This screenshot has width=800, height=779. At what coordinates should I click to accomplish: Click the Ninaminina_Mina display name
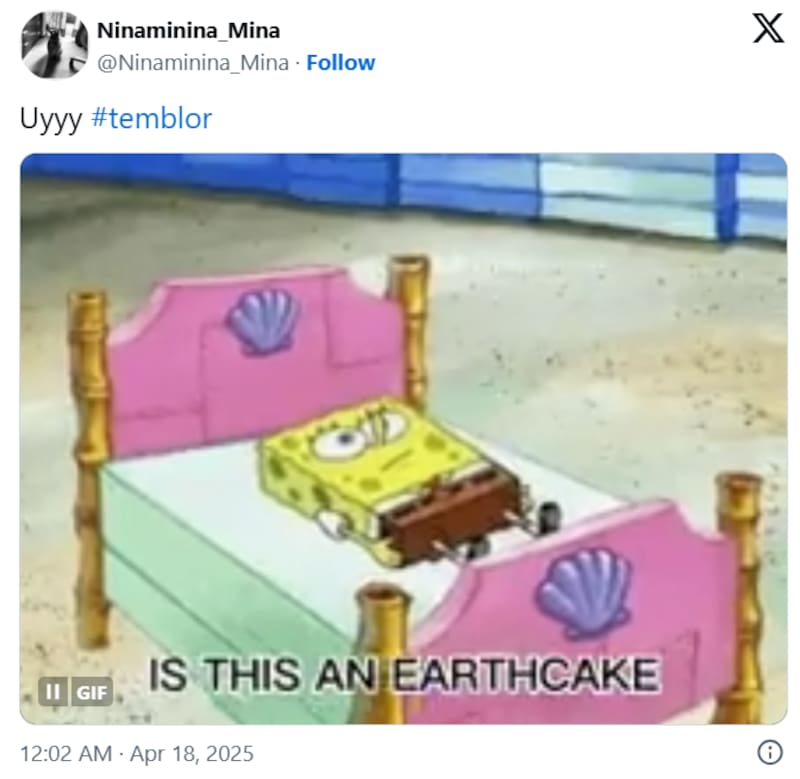(x=188, y=31)
